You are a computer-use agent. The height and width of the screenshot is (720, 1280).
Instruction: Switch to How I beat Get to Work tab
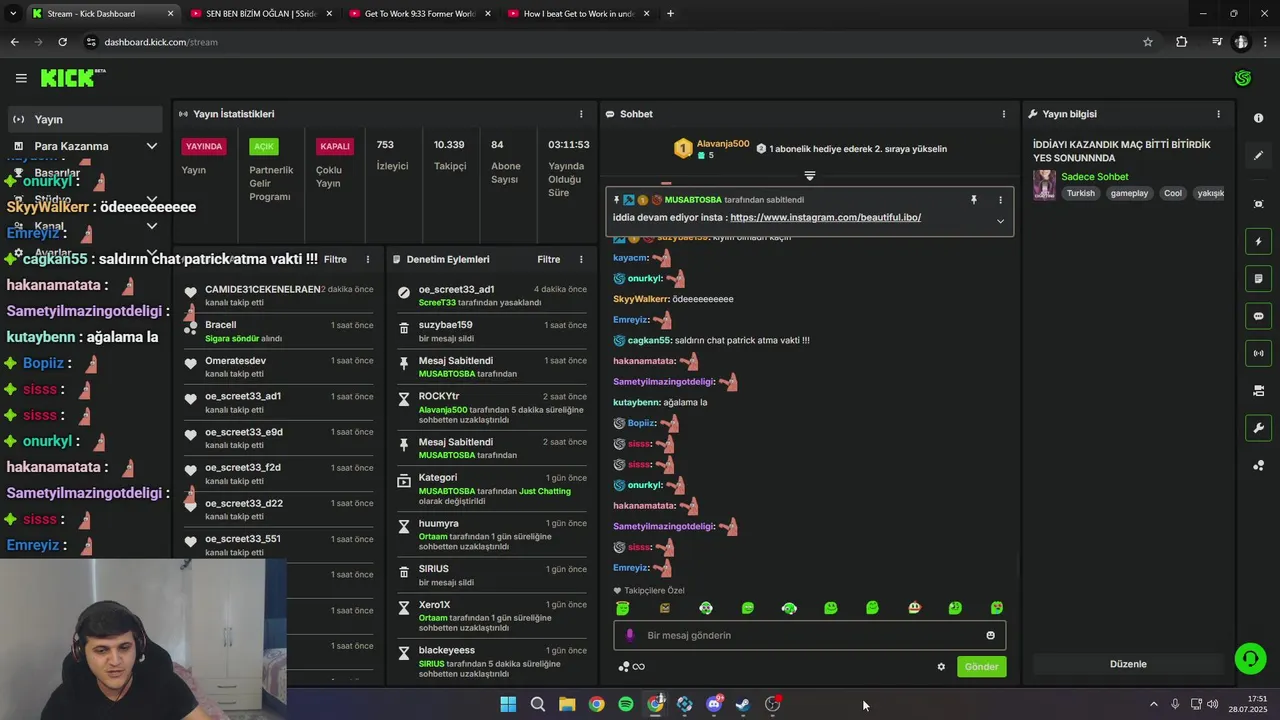point(578,14)
